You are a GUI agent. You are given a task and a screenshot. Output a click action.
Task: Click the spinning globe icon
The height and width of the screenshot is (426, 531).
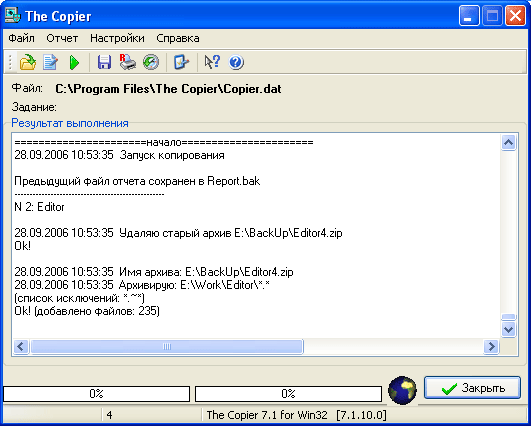(402, 390)
